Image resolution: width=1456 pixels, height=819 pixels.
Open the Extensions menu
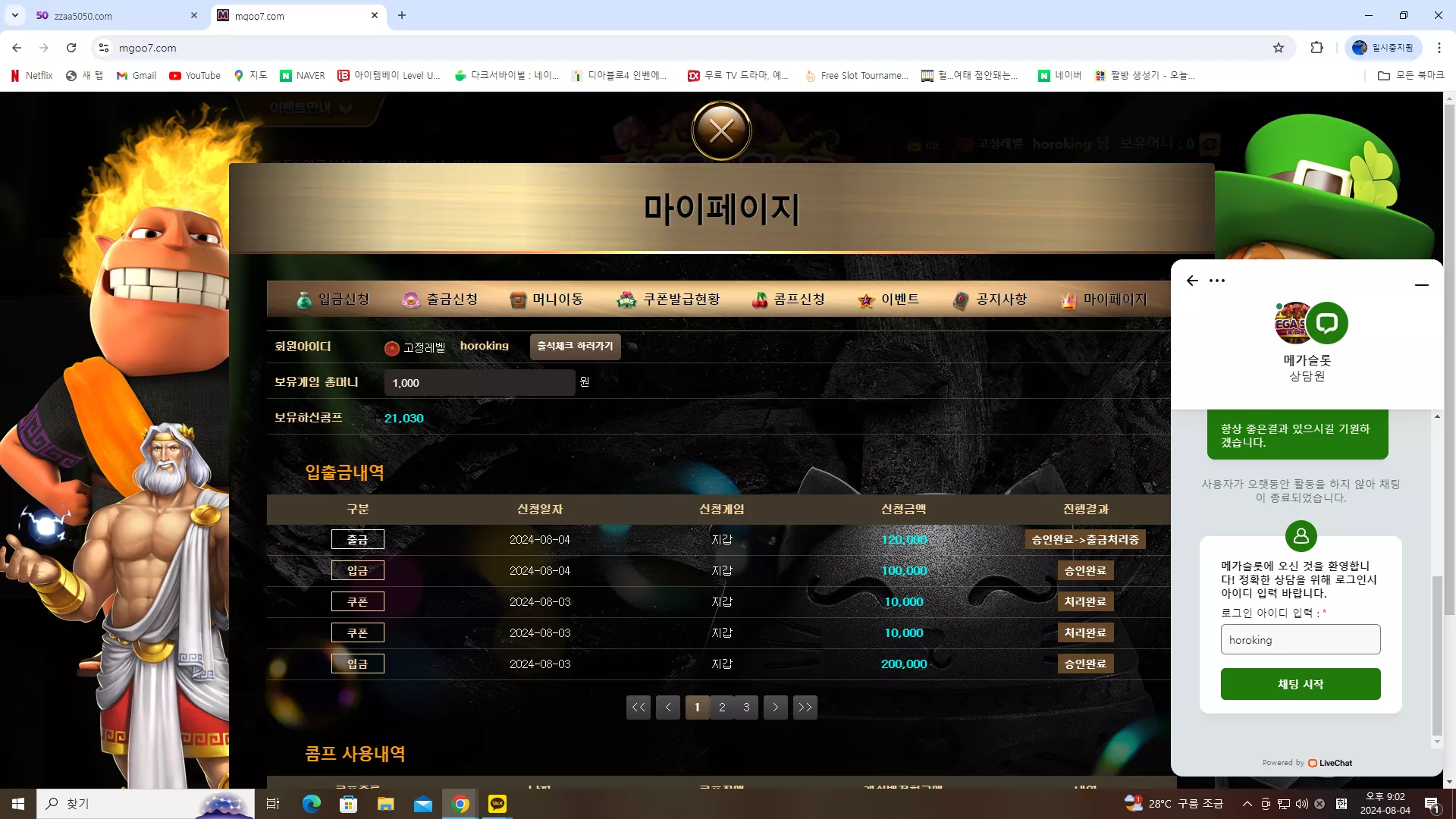click(1316, 48)
